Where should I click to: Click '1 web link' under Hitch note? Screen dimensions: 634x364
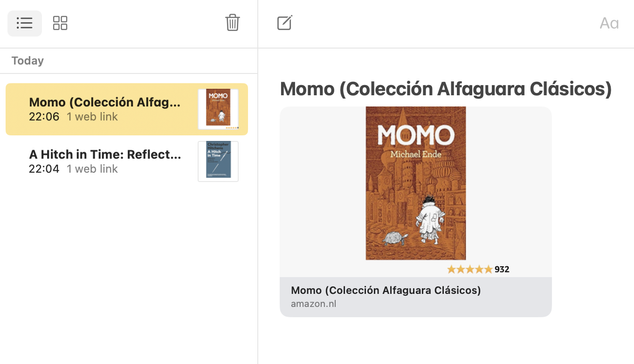(92, 169)
